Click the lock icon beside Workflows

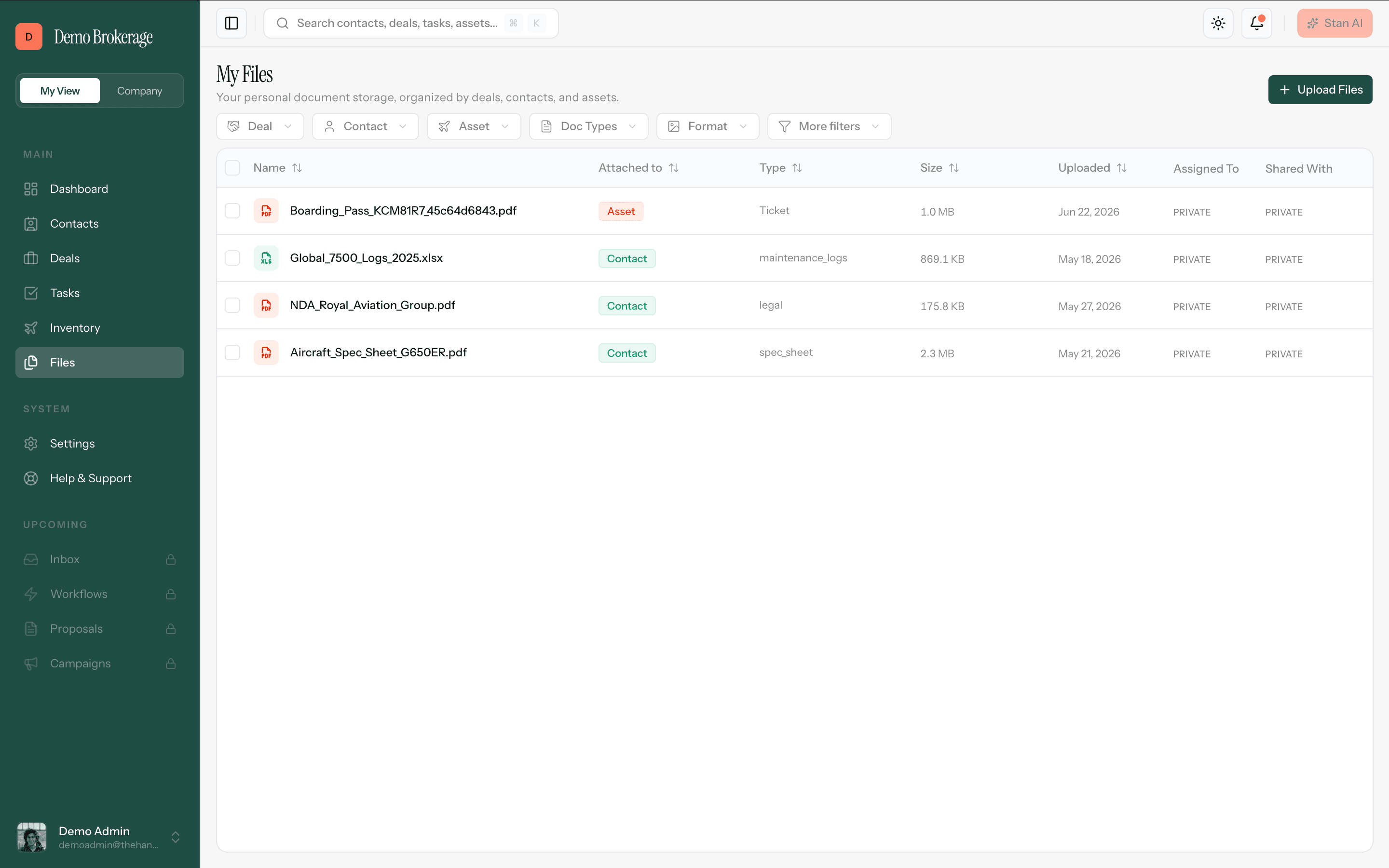click(x=170, y=594)
